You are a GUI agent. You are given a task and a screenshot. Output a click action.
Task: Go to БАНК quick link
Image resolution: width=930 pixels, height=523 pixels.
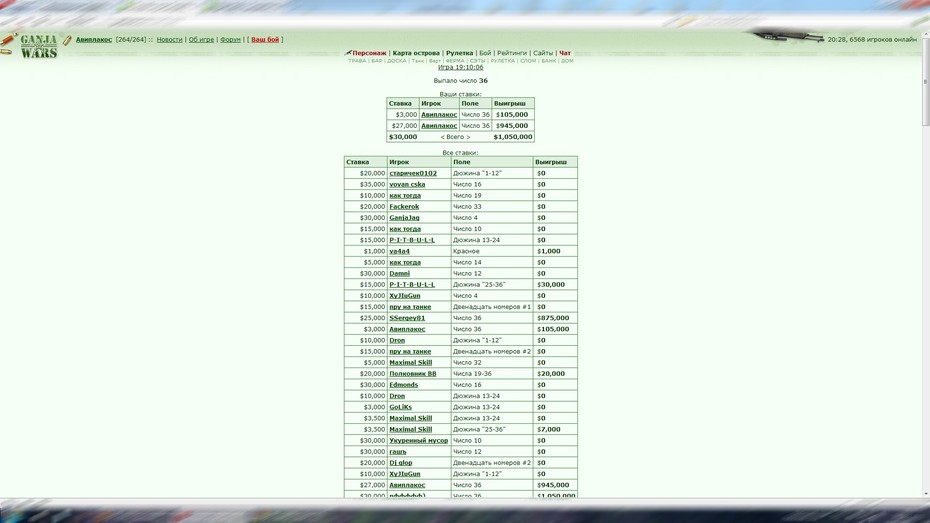pyautogui.click(x=549, y=61)
